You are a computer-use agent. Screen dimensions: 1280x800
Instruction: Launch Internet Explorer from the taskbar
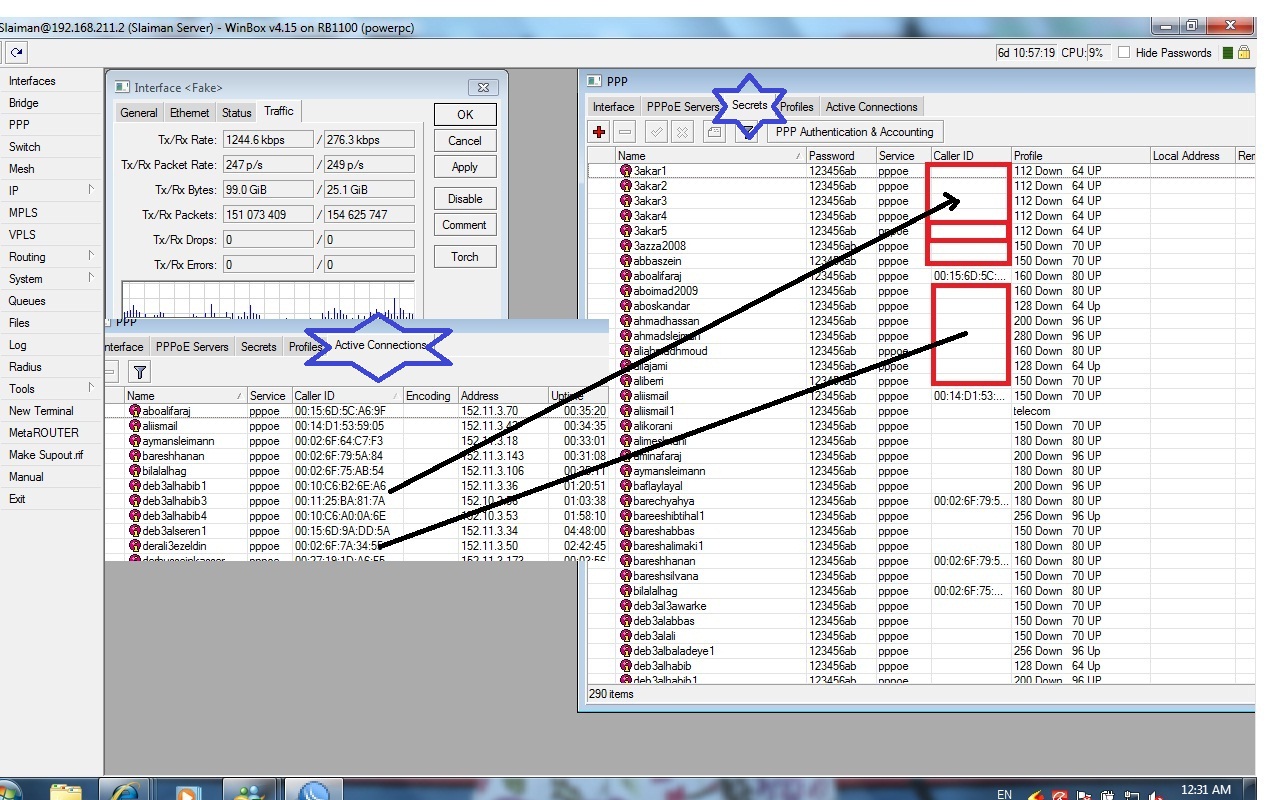click(x=125, y=792)
